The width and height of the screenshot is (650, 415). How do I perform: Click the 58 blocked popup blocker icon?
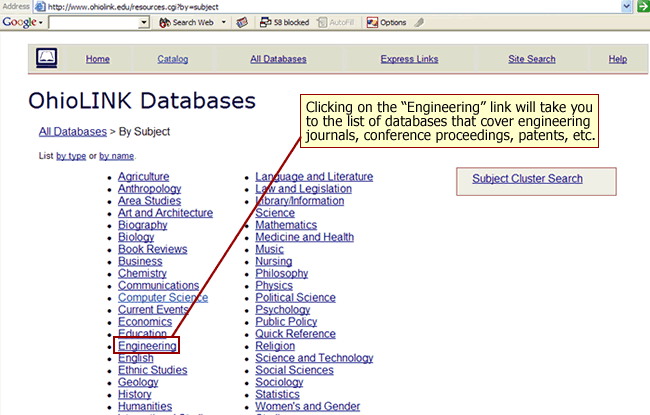point(265,22)
